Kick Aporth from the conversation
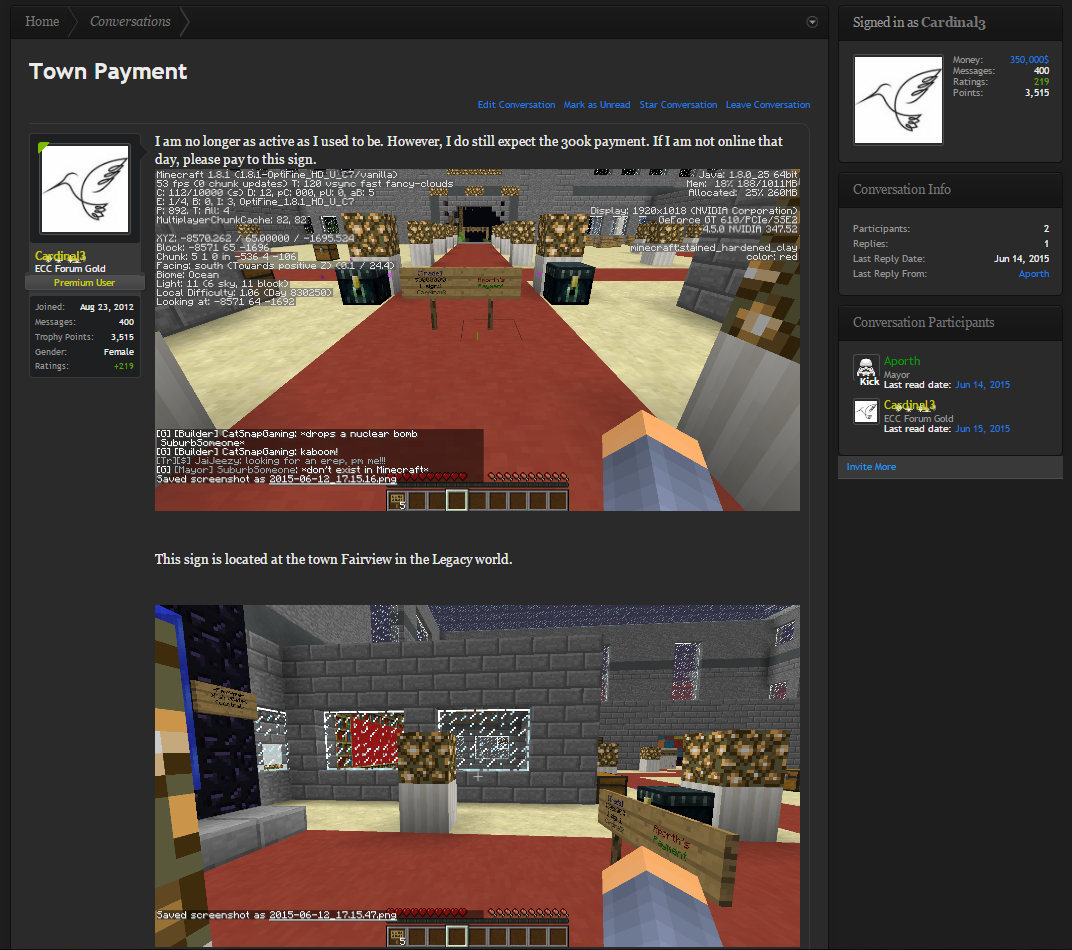 click(x=869, y=381)
